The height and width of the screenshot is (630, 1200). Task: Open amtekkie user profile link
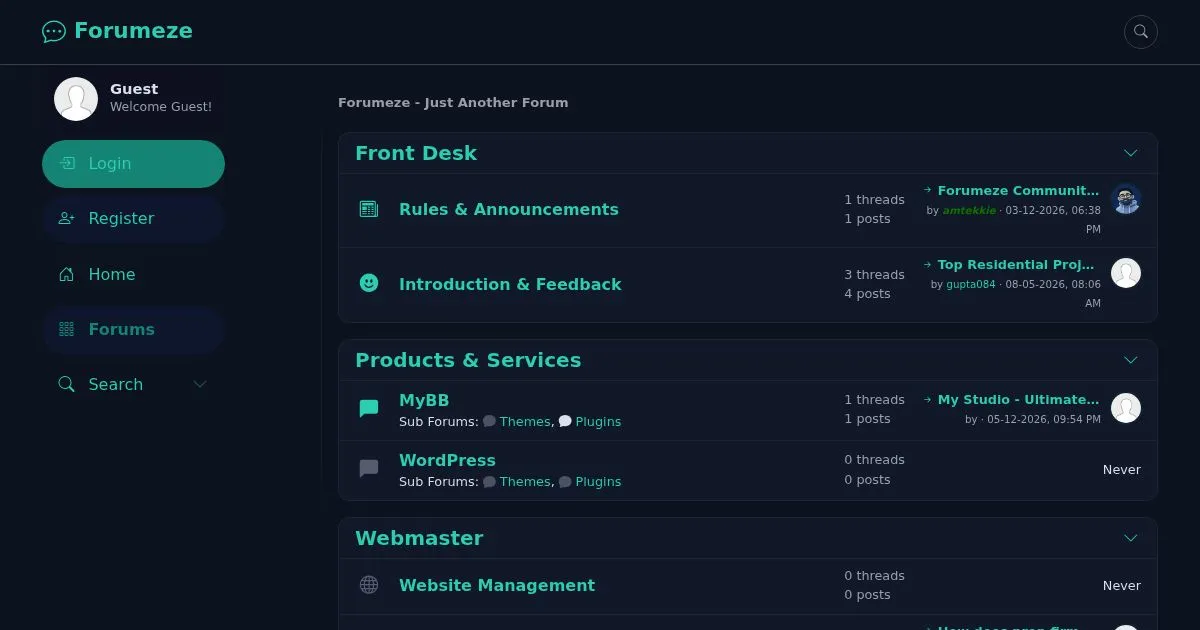[969, 211]
